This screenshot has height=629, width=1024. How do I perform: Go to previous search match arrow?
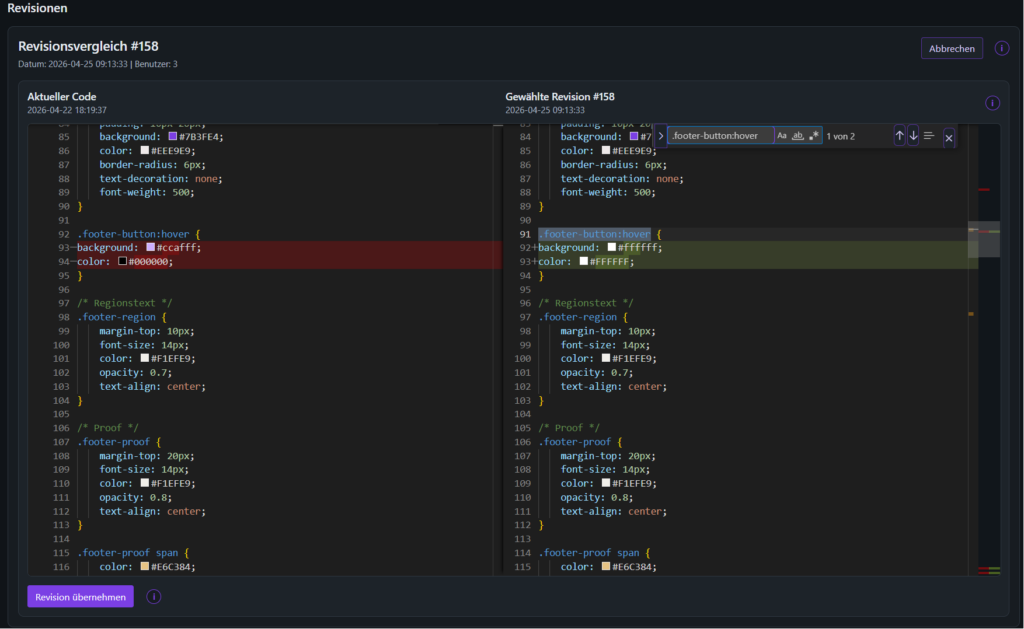899,136
